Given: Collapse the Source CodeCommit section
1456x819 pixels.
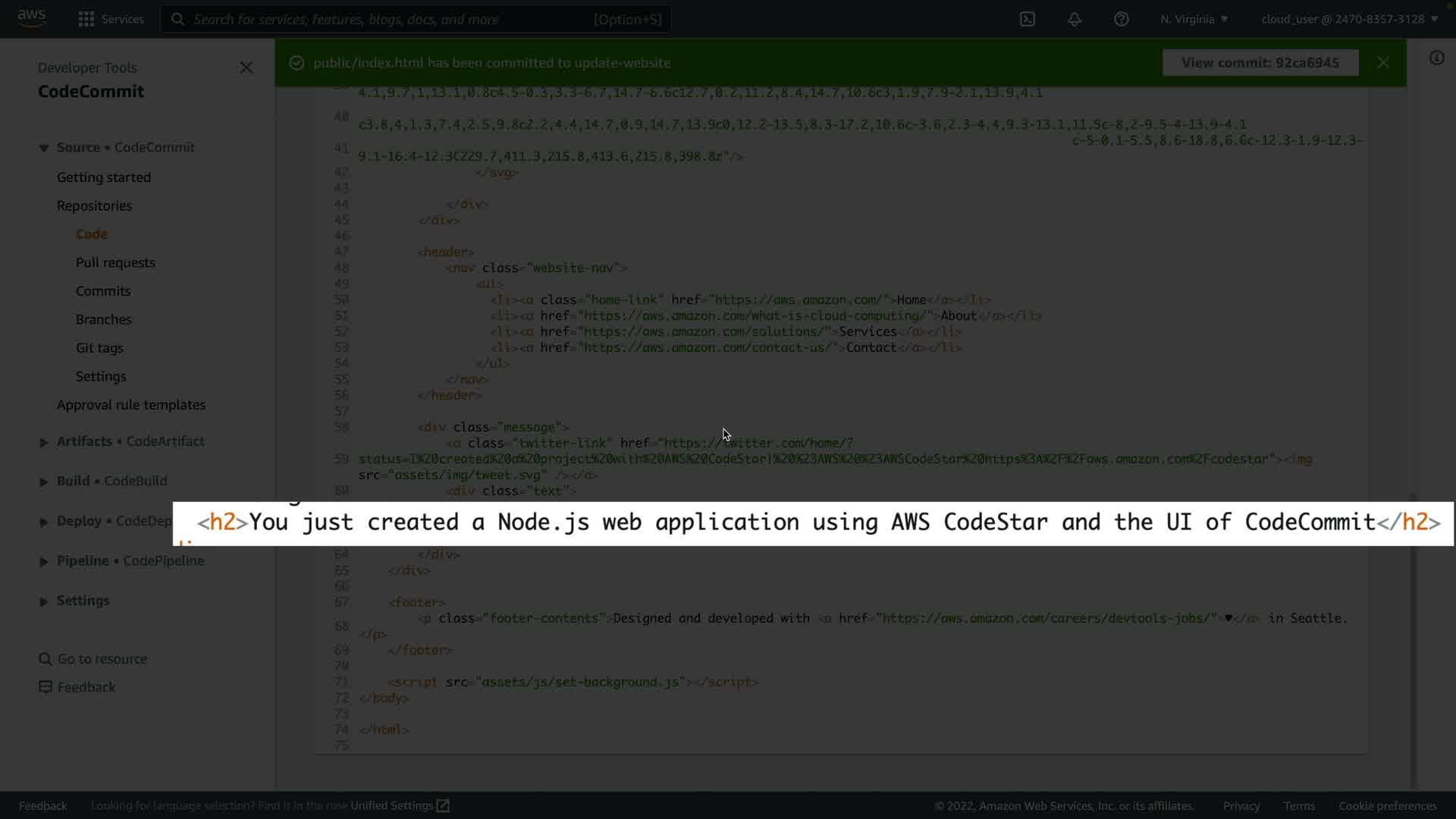Looking at the screenshot, I should [x=44, y=148].
